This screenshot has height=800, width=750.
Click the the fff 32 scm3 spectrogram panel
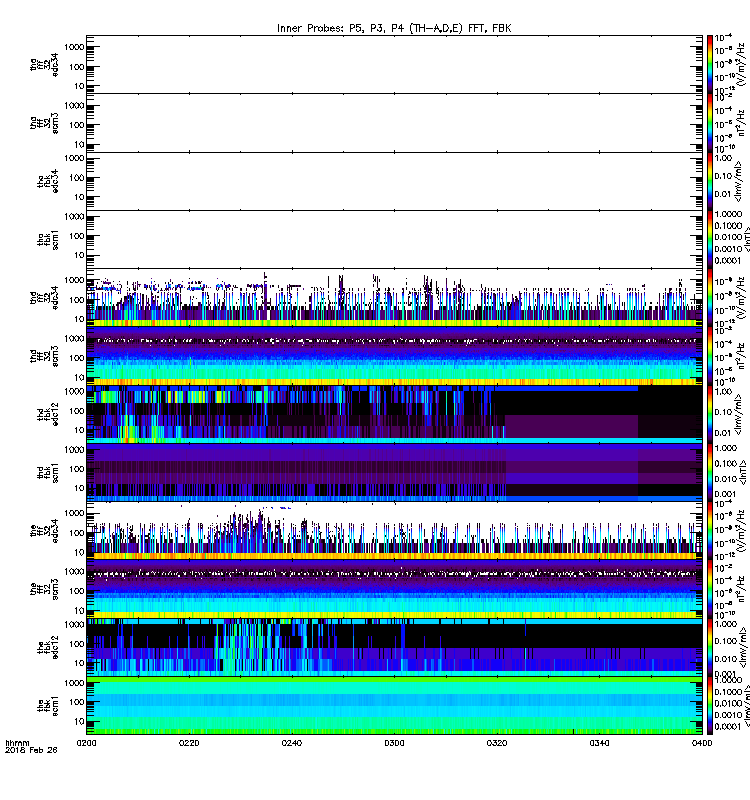pos(394,589)
